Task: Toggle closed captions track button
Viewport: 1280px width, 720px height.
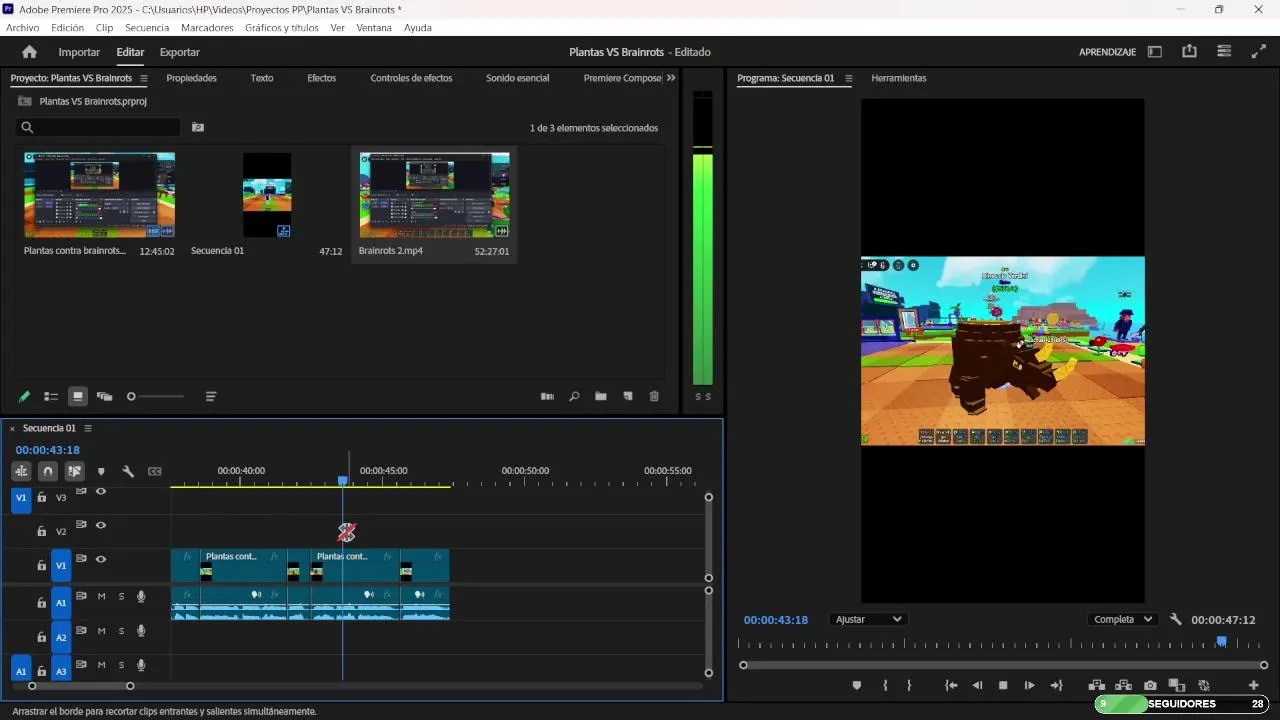Action: pos(155,471)
